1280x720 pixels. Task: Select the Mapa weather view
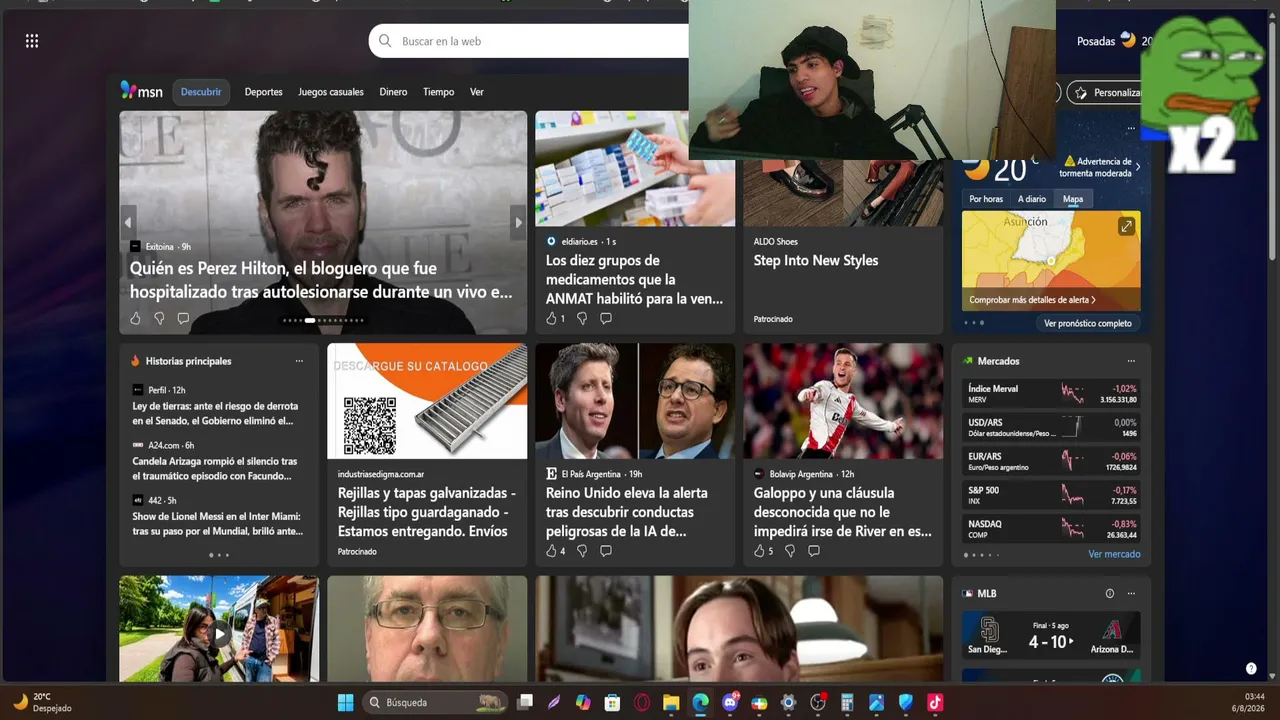pos(1073,199)
